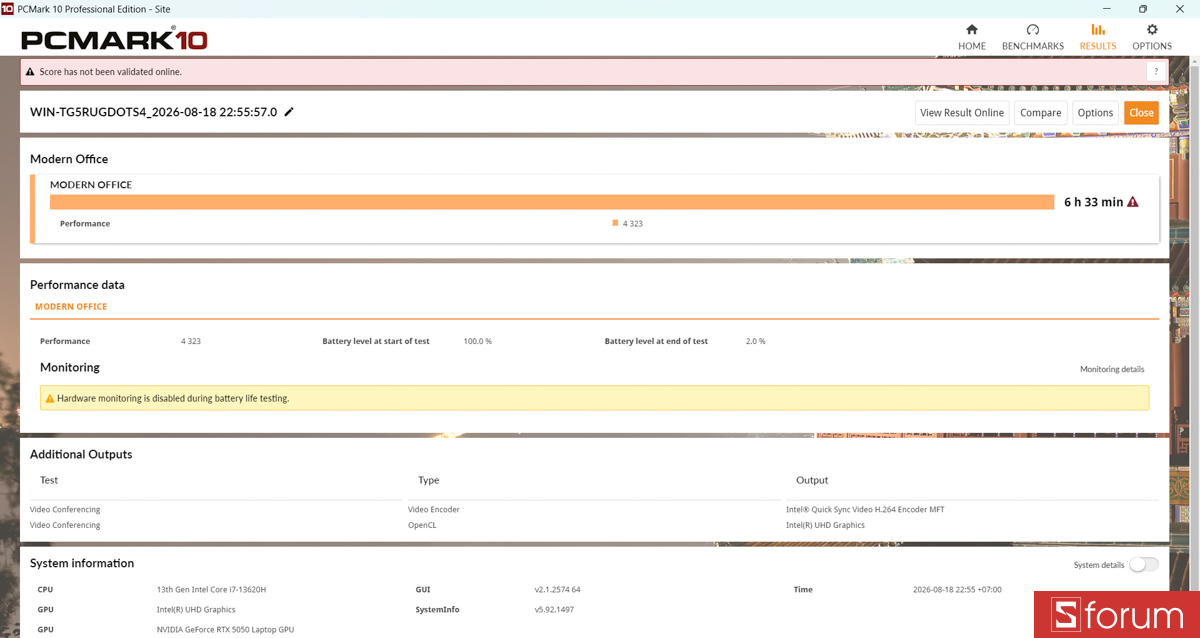The width and height of the screenshot is (1200, 638).
Task: Click the battery life warning triangle icon
Action: (1133, 202)
